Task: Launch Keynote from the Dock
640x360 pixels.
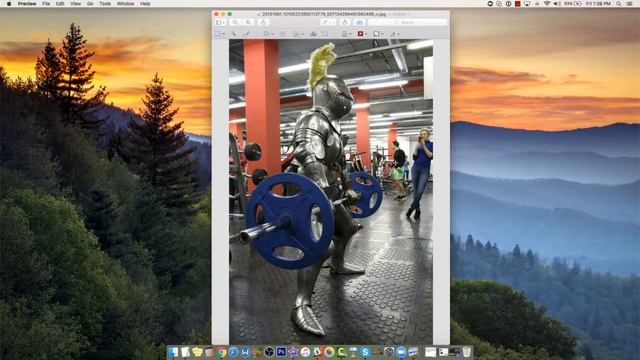Action: pyautogui.click(x=353, y=352)
